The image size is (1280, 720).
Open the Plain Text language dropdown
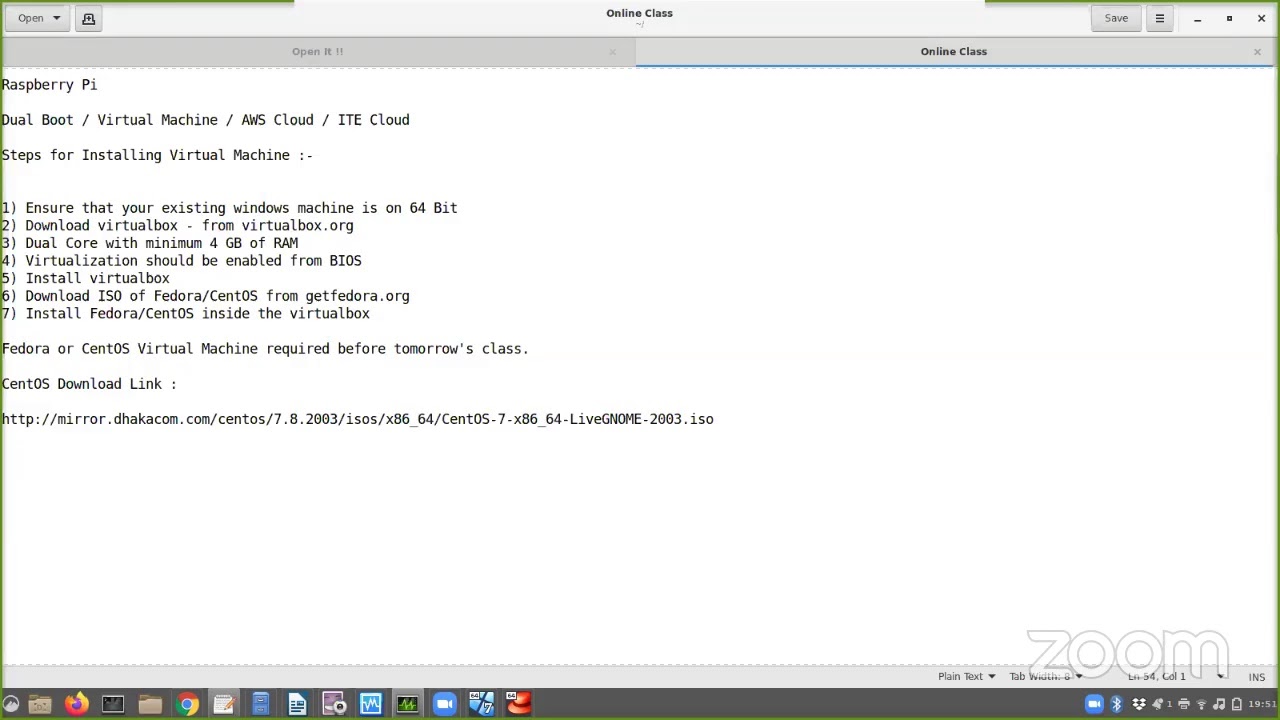point(966,677)
